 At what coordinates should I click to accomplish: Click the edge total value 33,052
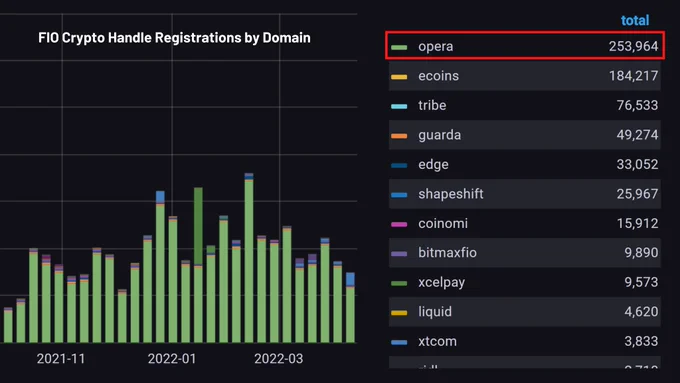click(637, 164)
